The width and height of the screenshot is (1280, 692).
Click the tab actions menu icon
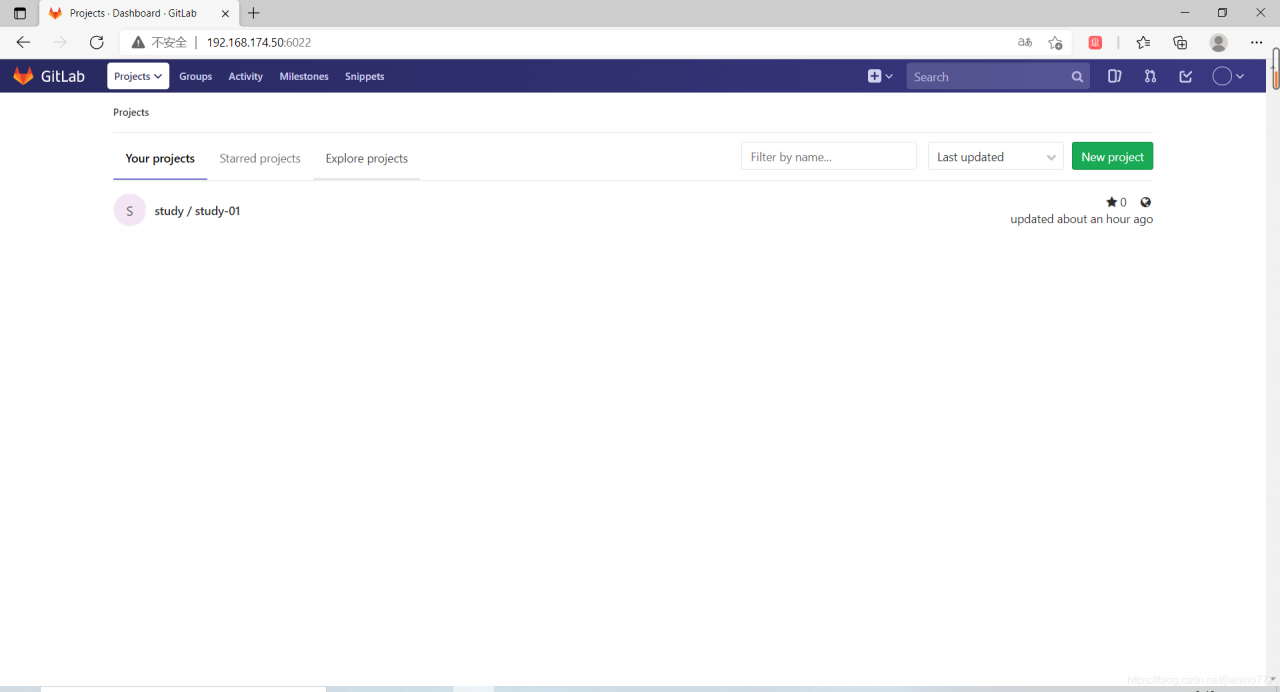(20, 13)
